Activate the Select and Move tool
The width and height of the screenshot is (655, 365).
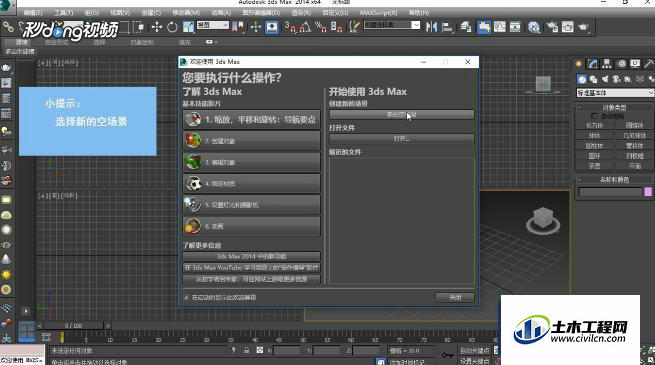[x=157, y=28]
